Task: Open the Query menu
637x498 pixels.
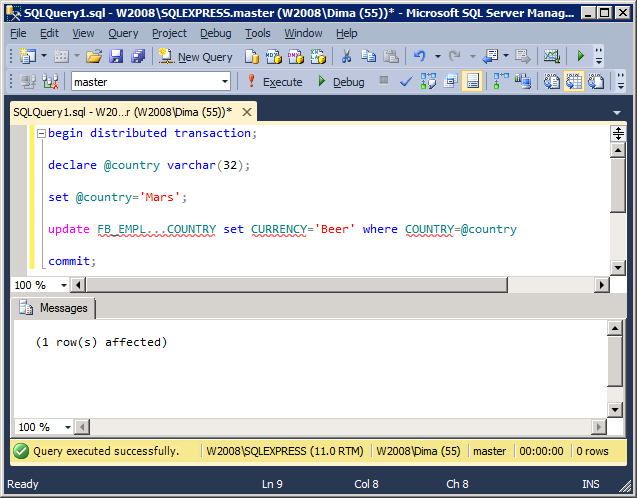Action: (x=123, y=33)
